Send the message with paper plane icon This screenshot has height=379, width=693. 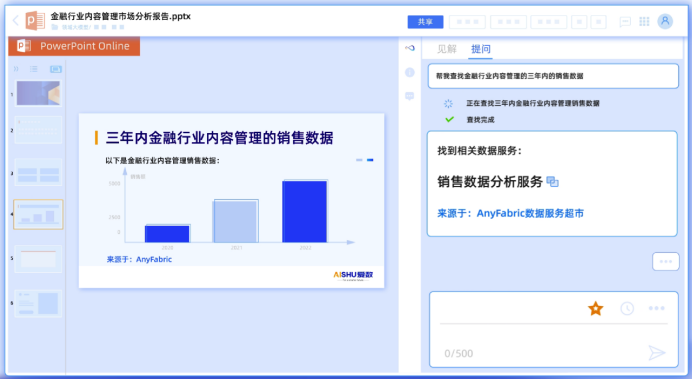click(x=657, y=352)
